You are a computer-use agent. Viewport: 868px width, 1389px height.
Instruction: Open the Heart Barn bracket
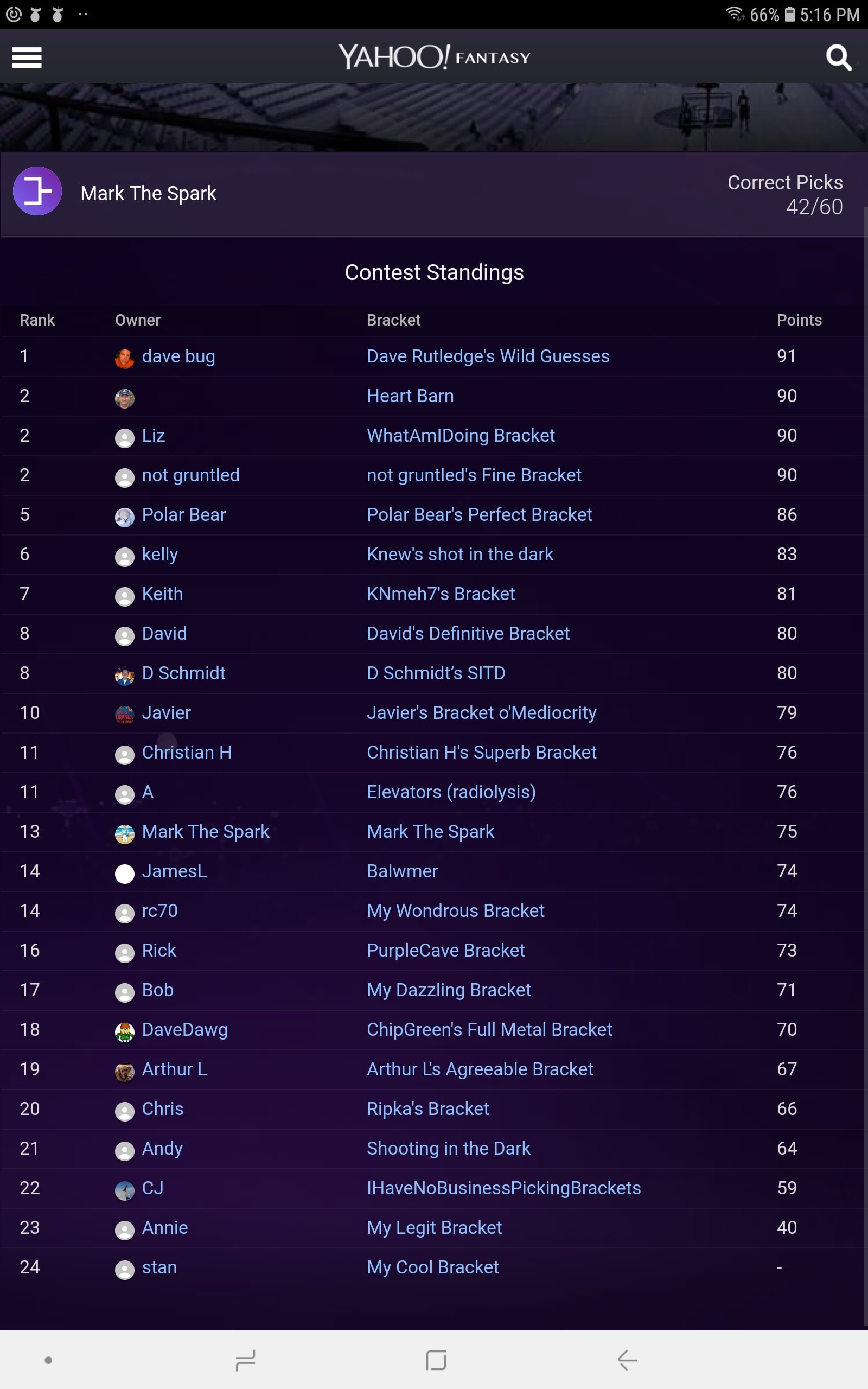click(410, 396)
